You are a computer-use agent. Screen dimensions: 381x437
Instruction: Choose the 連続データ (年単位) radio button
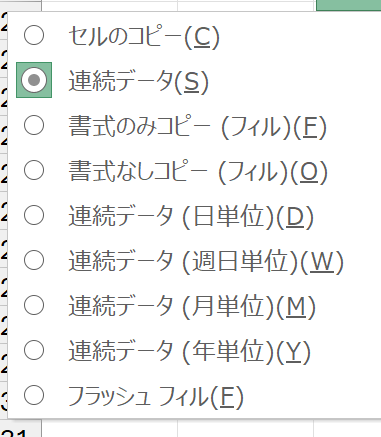click(x=34, y=350)
